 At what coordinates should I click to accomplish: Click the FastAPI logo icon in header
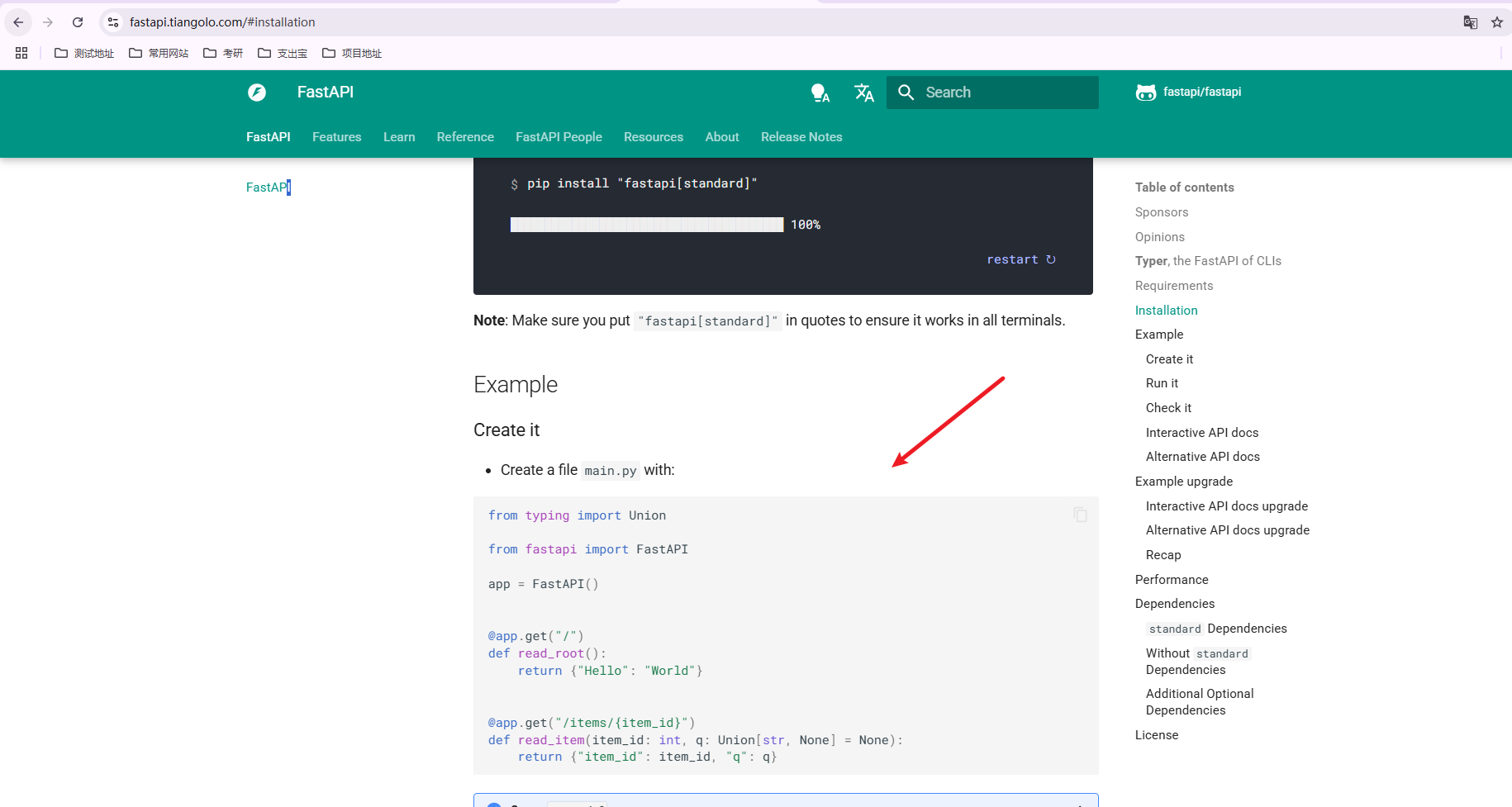(257, 93)
